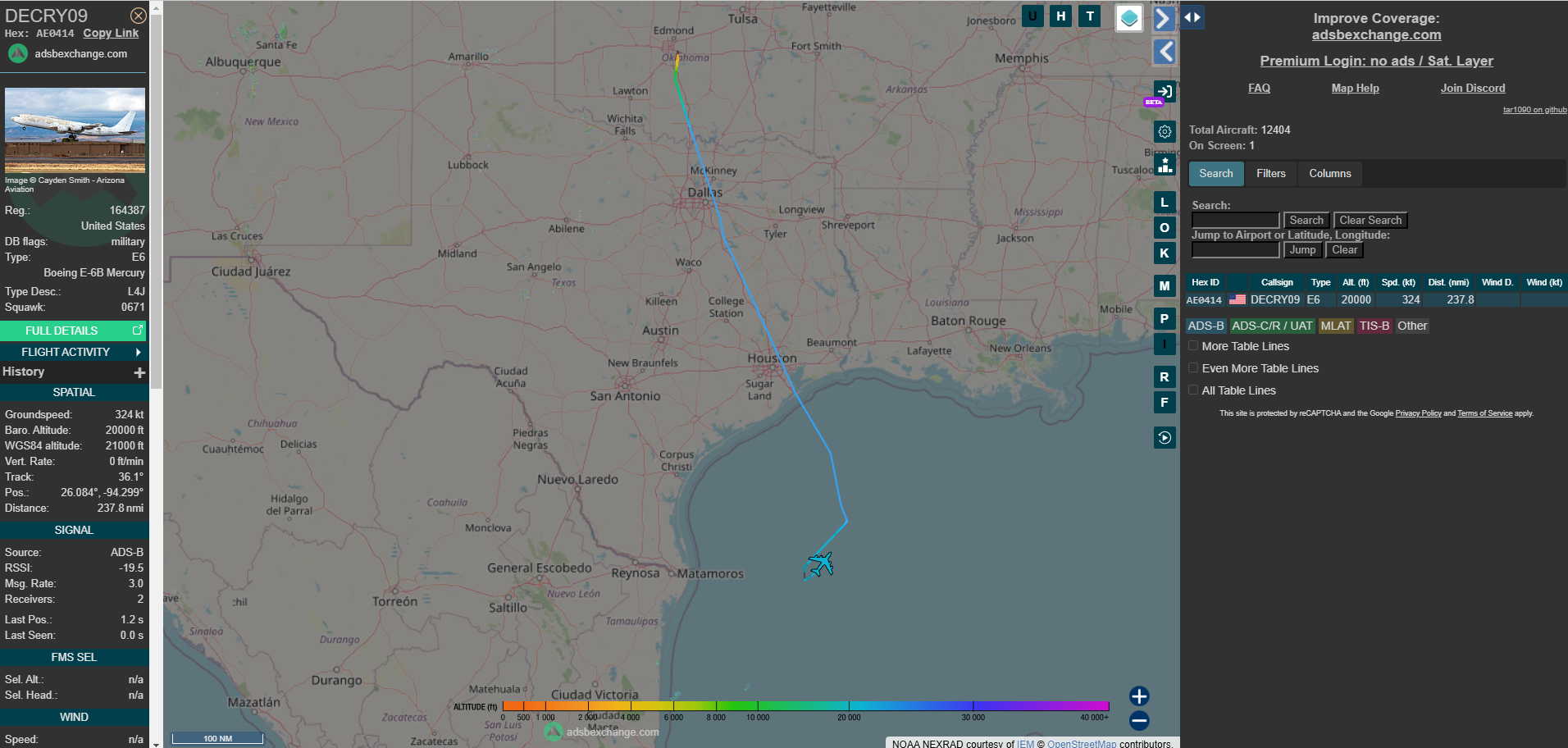Click the P map button
This screenshot has height=748, width=1568.
1165,319
